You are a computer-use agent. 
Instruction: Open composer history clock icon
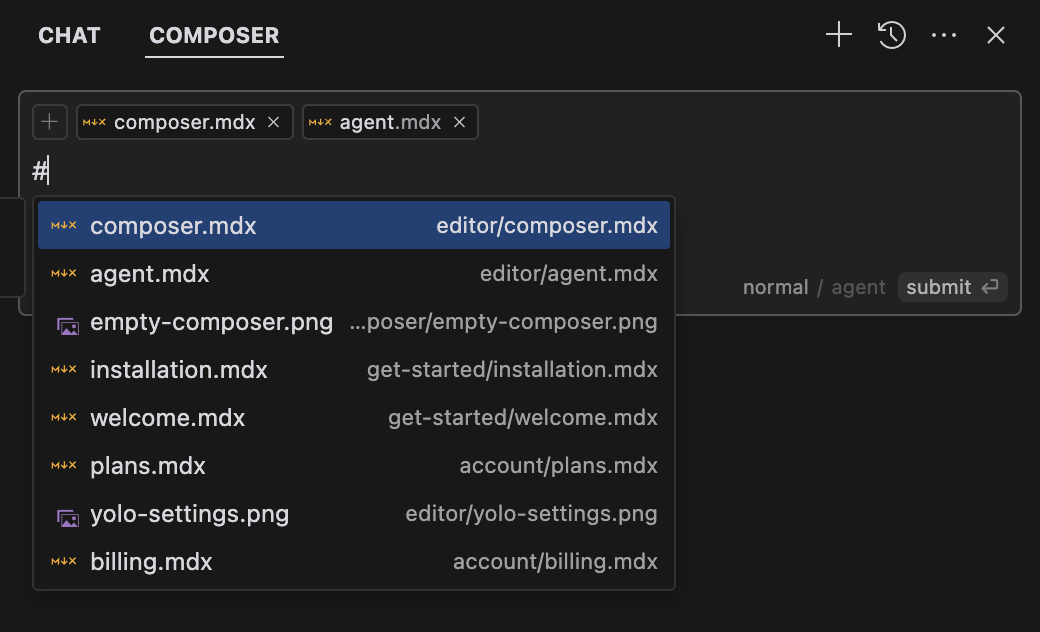pyautogui.click(x=891, y=34)
